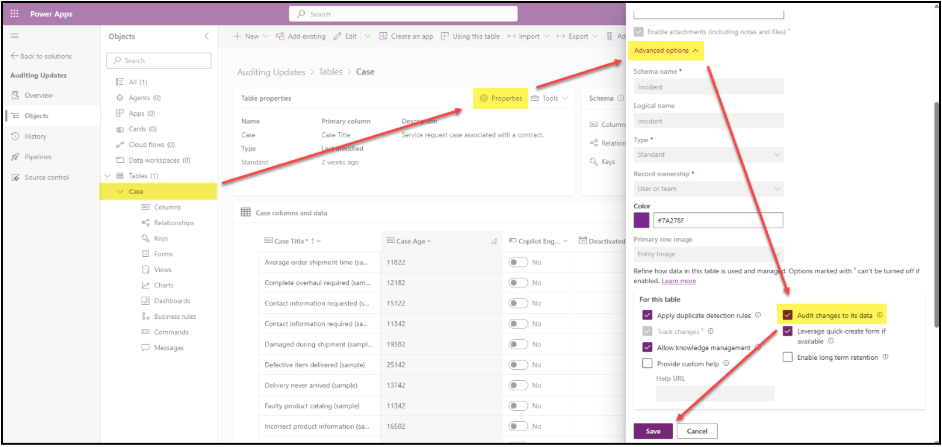Click the Cloud flows icon in Objects
This screenshot has width=942, height=447.
(x=120, y=145)
